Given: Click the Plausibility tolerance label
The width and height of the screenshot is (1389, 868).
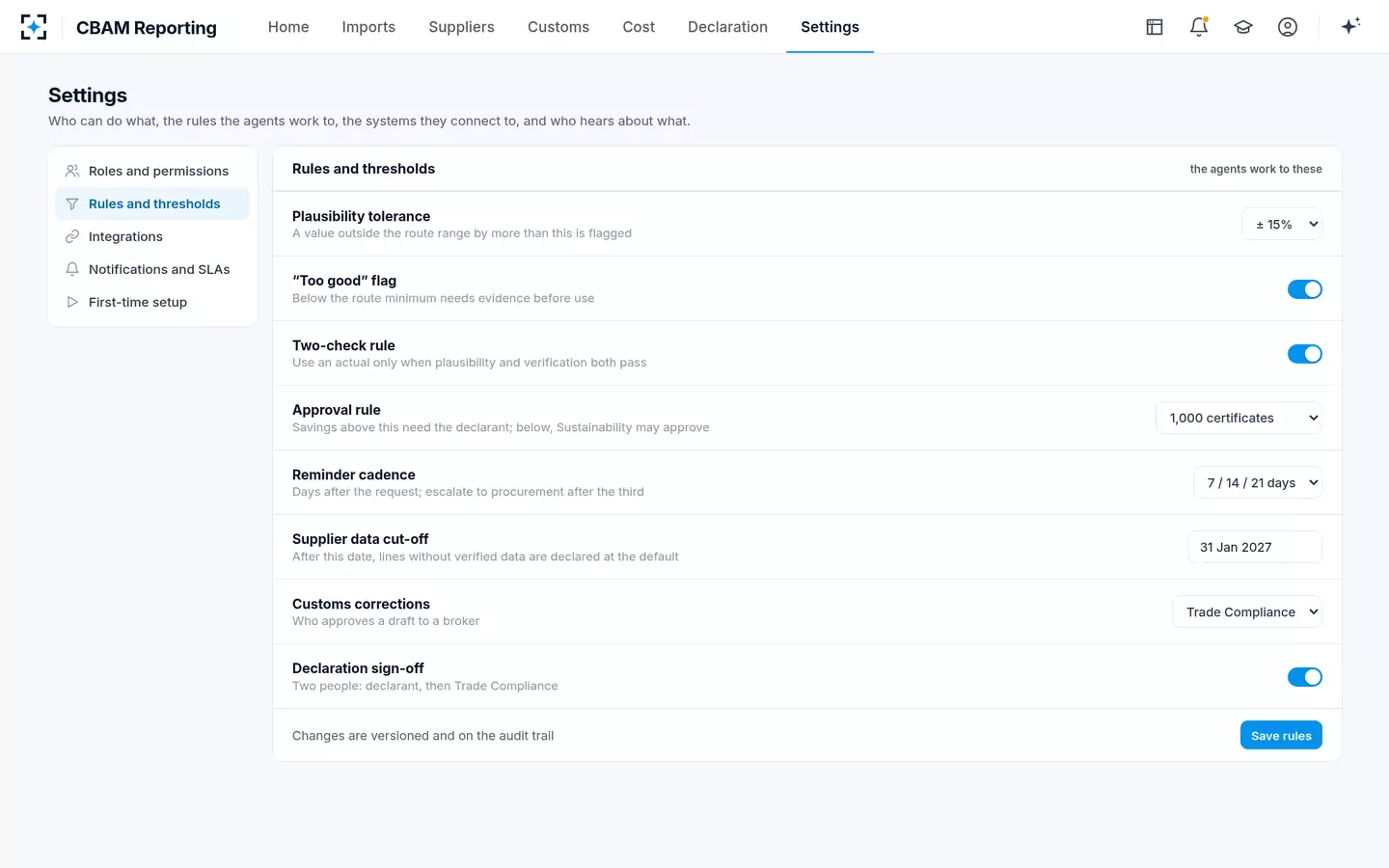Looking at the screenshot, I should tap(362, 216).
